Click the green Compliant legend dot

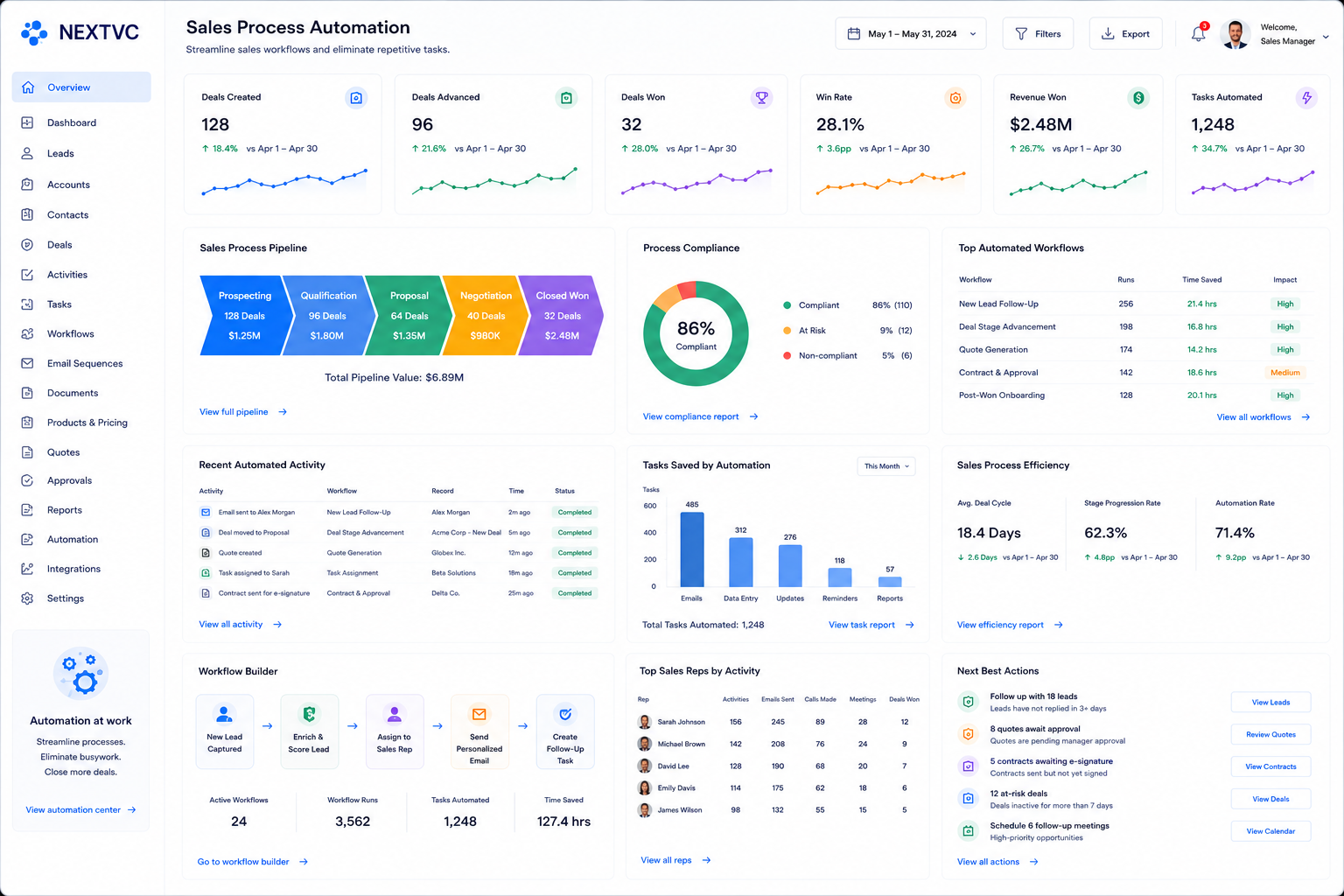click(787, 305)
